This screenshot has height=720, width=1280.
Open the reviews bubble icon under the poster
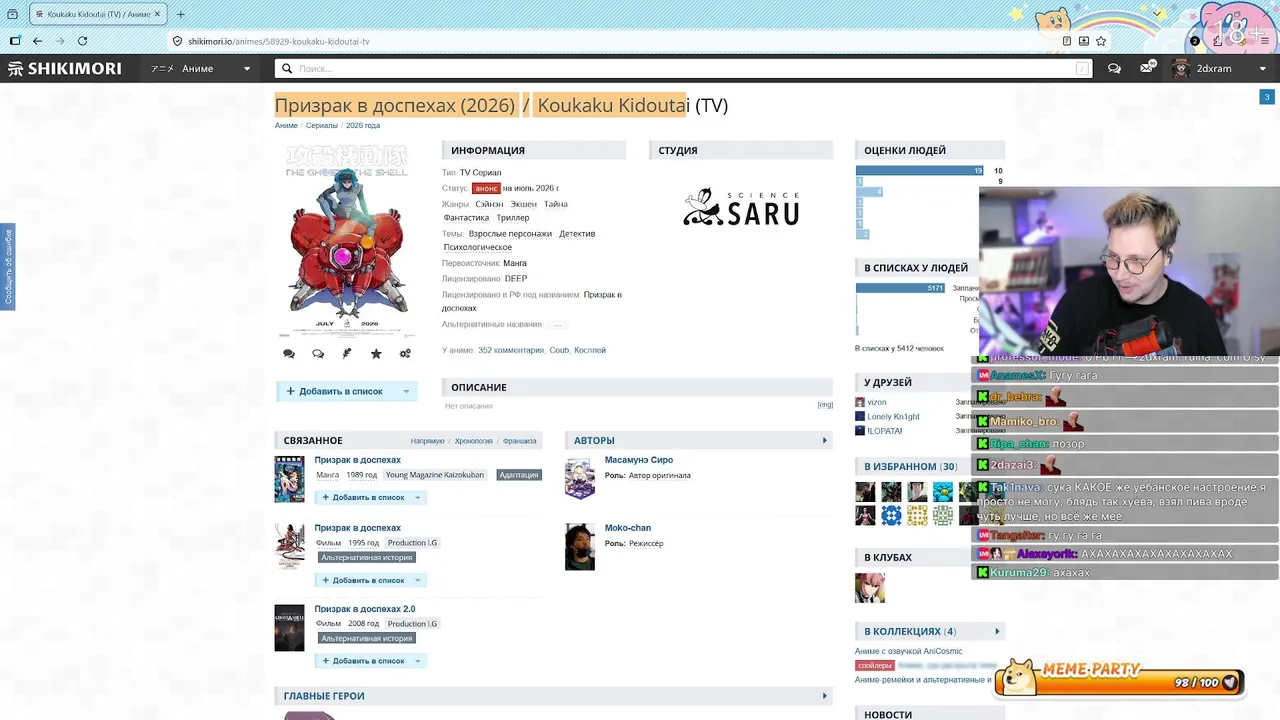[x=318, y=353]
